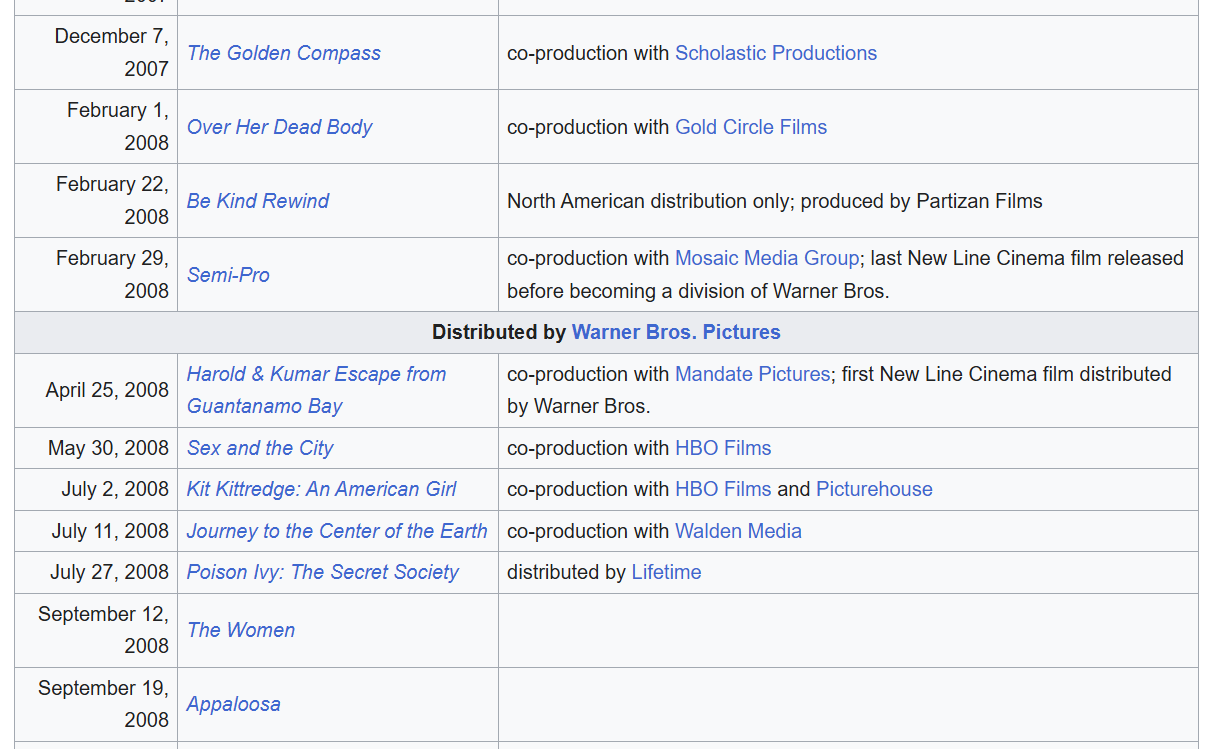Select the July 27, 2008 date cell

(96, 572)
